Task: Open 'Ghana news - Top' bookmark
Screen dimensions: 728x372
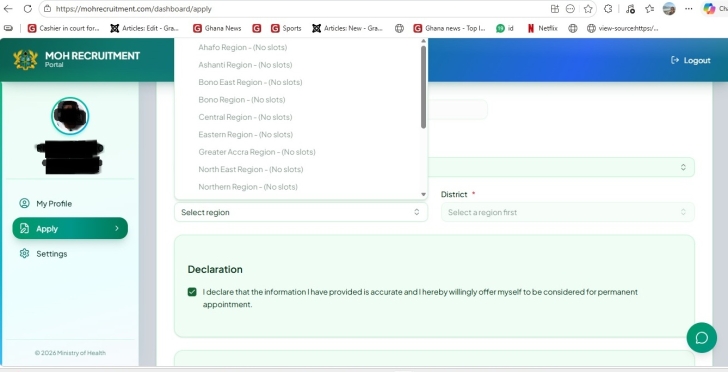Action: click(449, 28)
